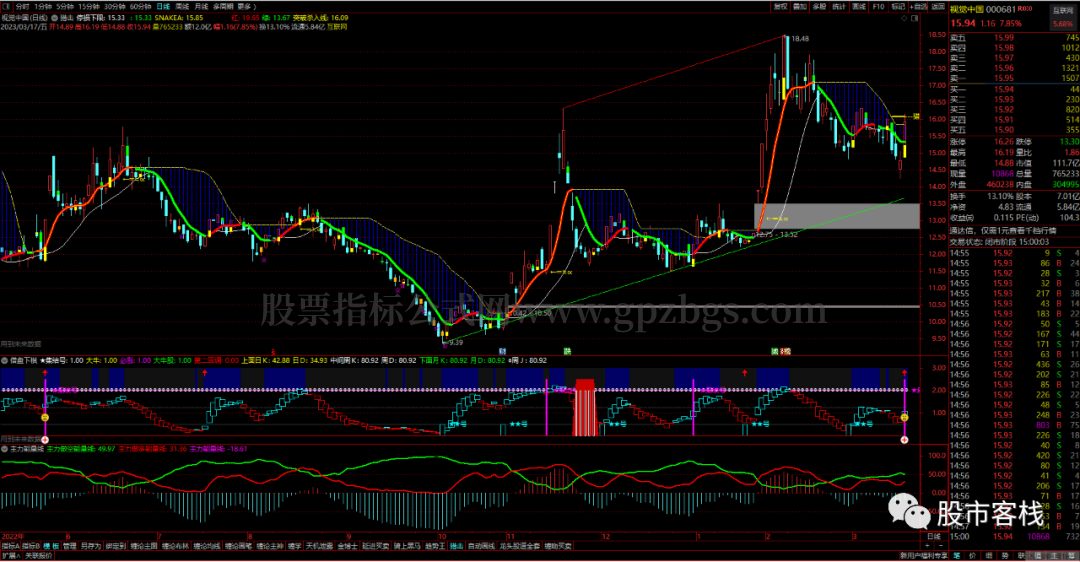
Task: Click the 另存为 save-as button
Action: (x=90, y=546)
